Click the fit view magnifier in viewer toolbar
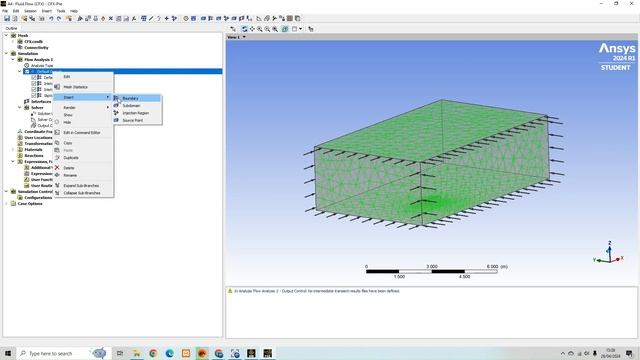Screen dimensions: 640x360 tap(275, 29)
